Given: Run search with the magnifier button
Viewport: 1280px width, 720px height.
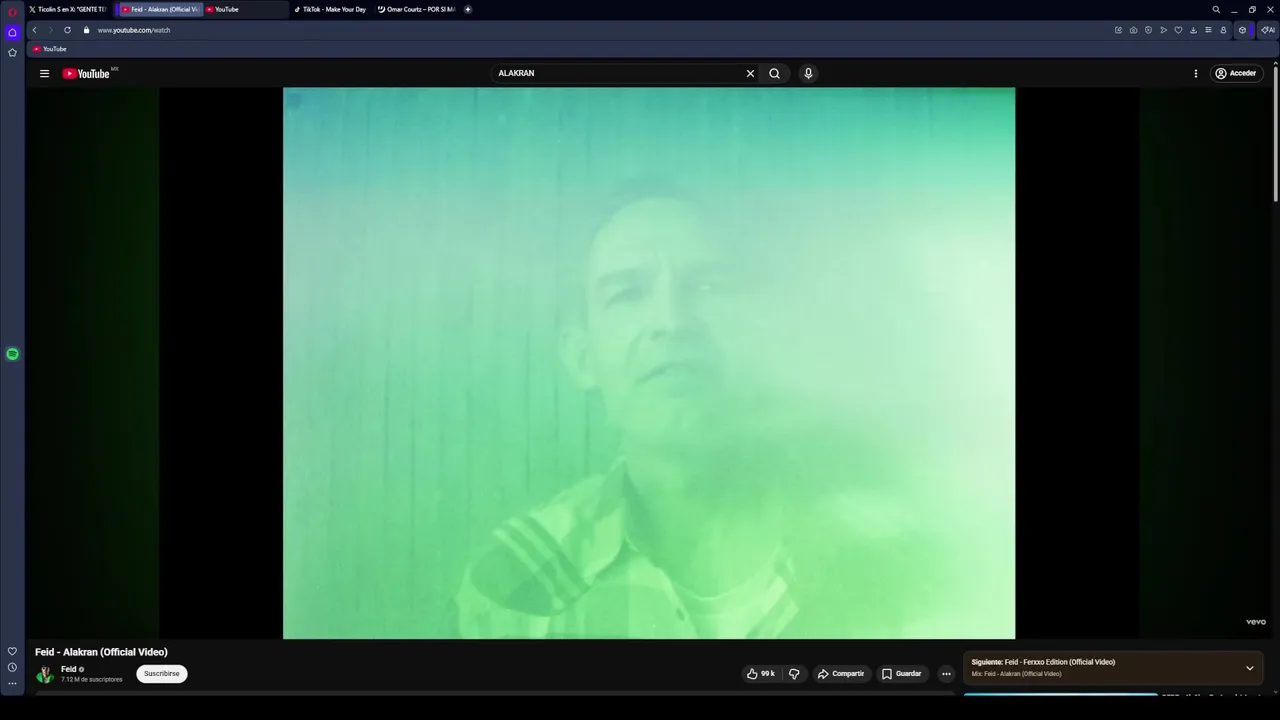Looking at the screenshot, I should tap(774, 73).
